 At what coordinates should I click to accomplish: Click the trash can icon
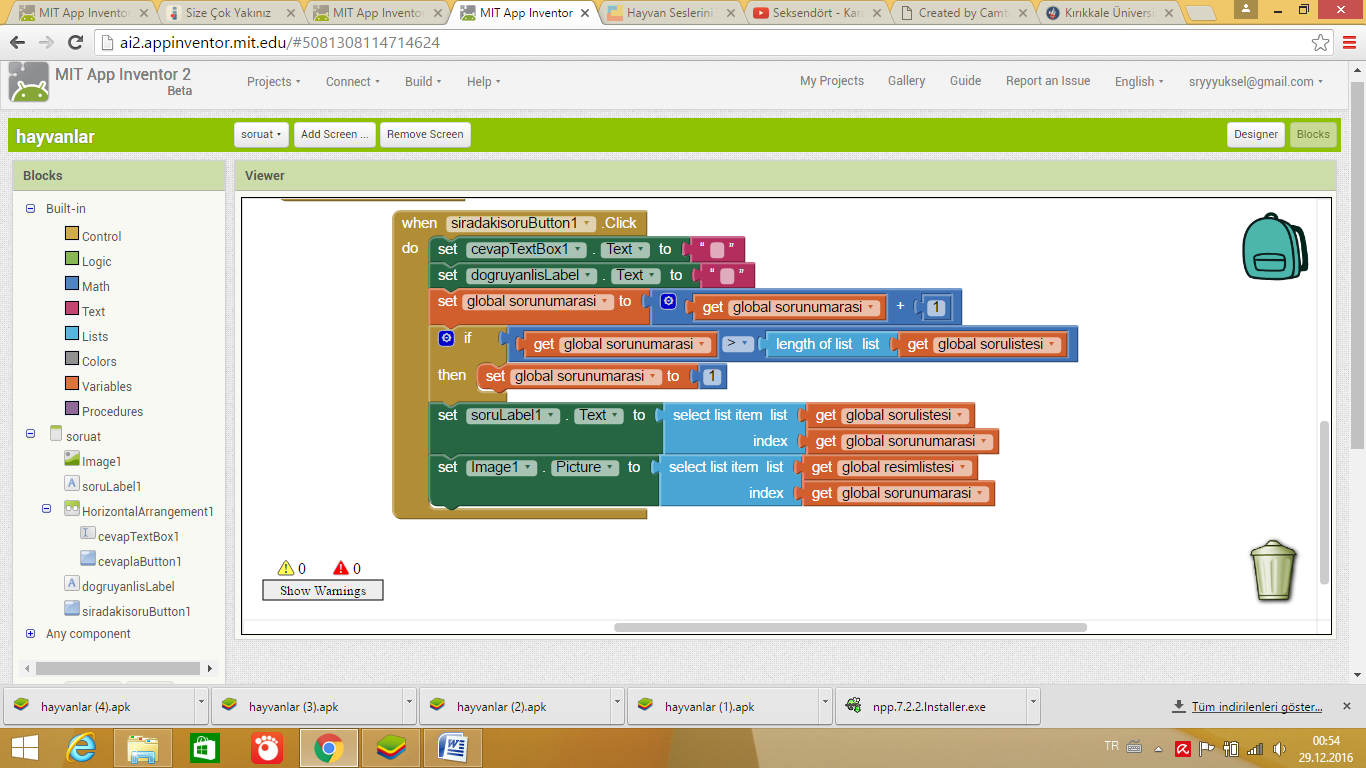pyautogui.click(x=1274, y=572)
